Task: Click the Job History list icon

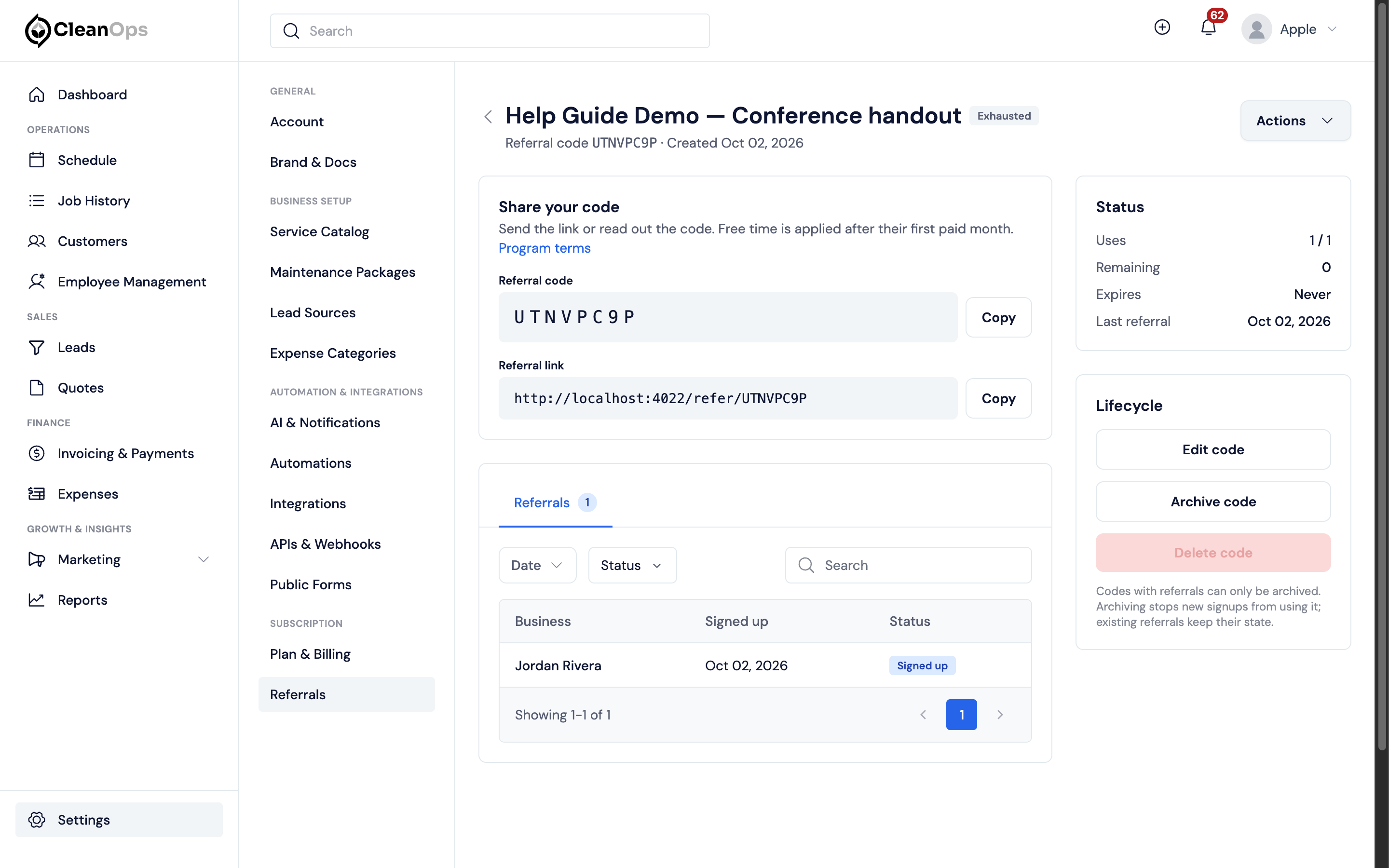Action: pos(37,200)
